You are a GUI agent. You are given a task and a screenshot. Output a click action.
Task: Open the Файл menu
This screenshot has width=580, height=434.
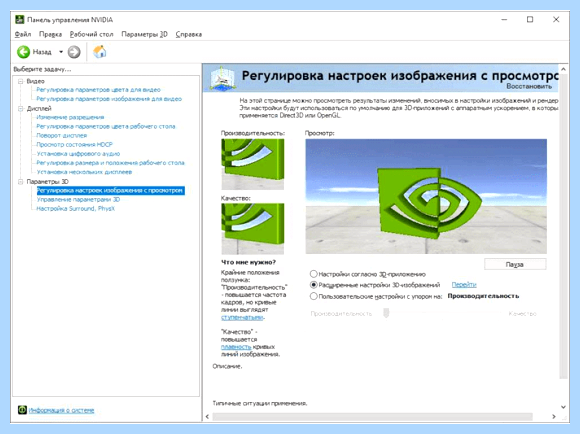pyautogui.click(x=23, y=34)
